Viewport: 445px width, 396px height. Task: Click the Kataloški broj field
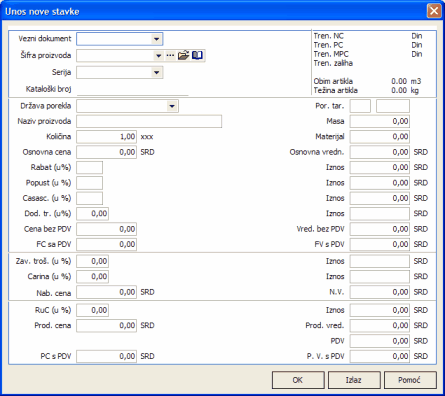pyautogui.click(x=133, y=89)
